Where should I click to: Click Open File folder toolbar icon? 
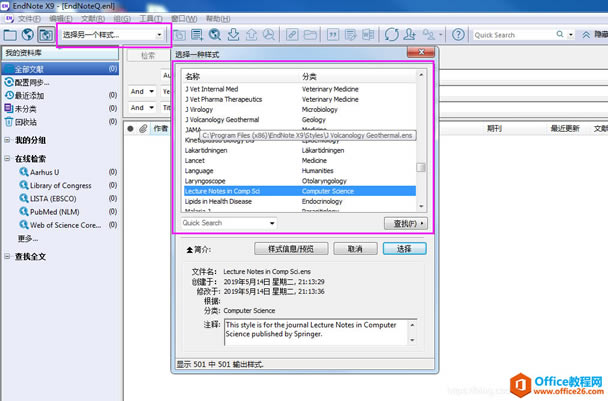pos(310,35)
